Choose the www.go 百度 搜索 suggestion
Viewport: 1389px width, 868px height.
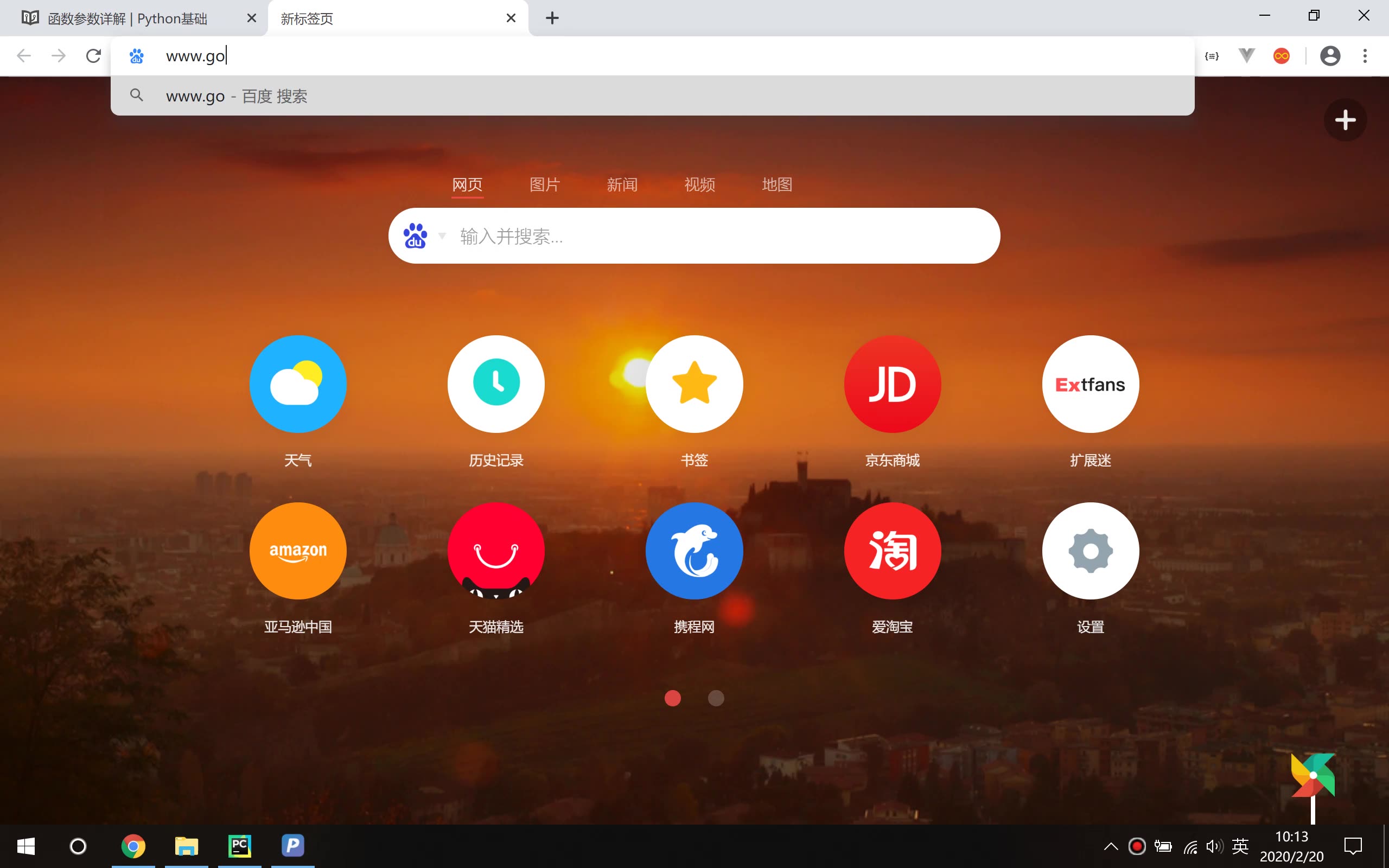pyautogui.click(x=652, y=96)
